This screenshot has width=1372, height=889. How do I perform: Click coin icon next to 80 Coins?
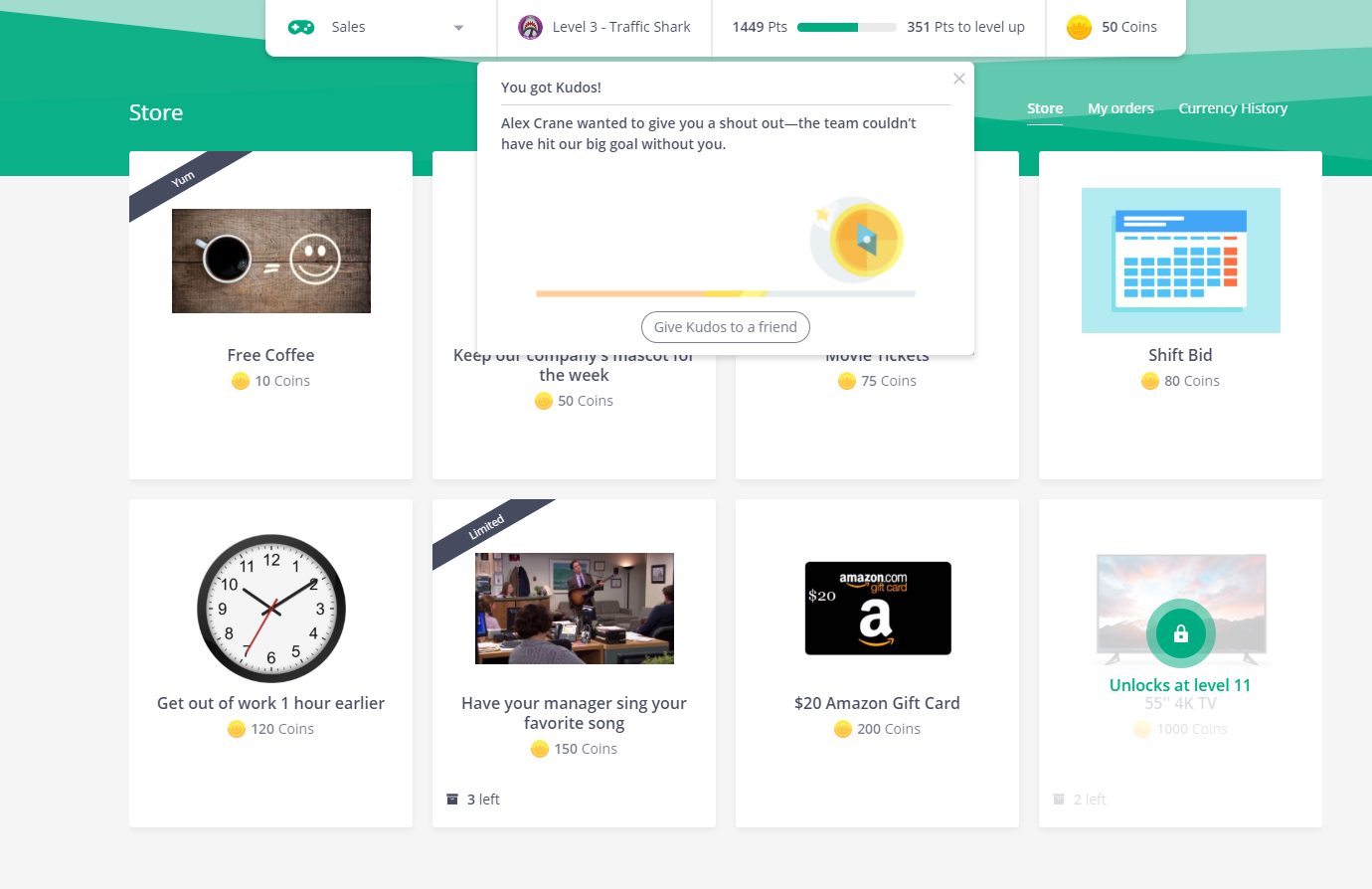pyautogui.click(x=1150, y=381)
